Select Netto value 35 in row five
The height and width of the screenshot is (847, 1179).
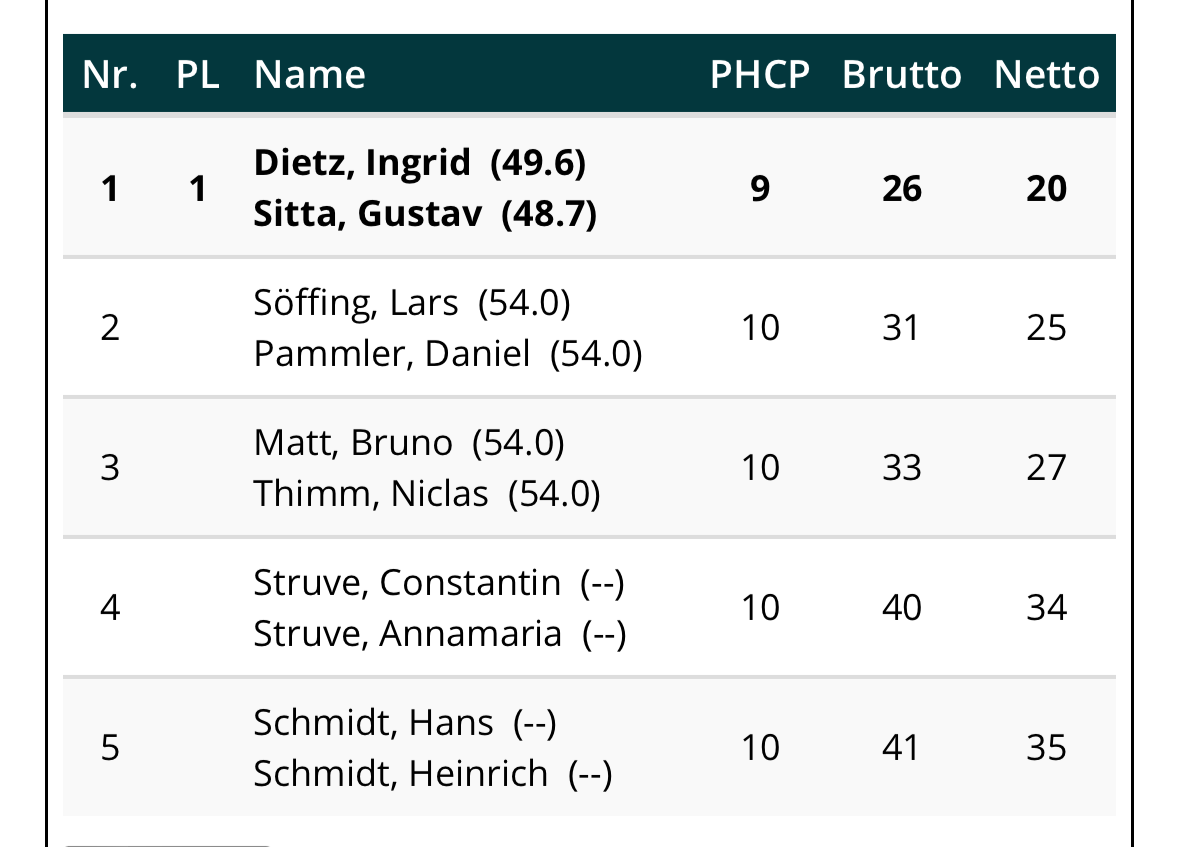tap(1046, 748)
